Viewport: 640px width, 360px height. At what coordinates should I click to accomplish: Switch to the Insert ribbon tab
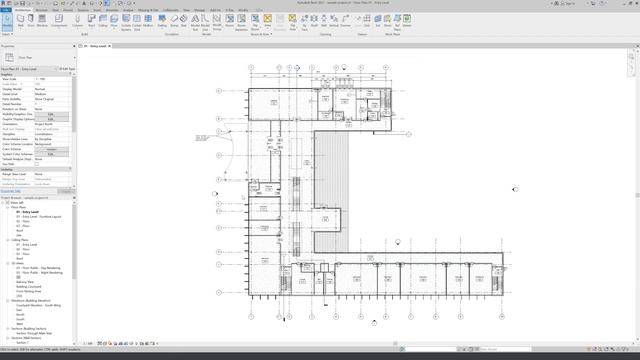97,10
